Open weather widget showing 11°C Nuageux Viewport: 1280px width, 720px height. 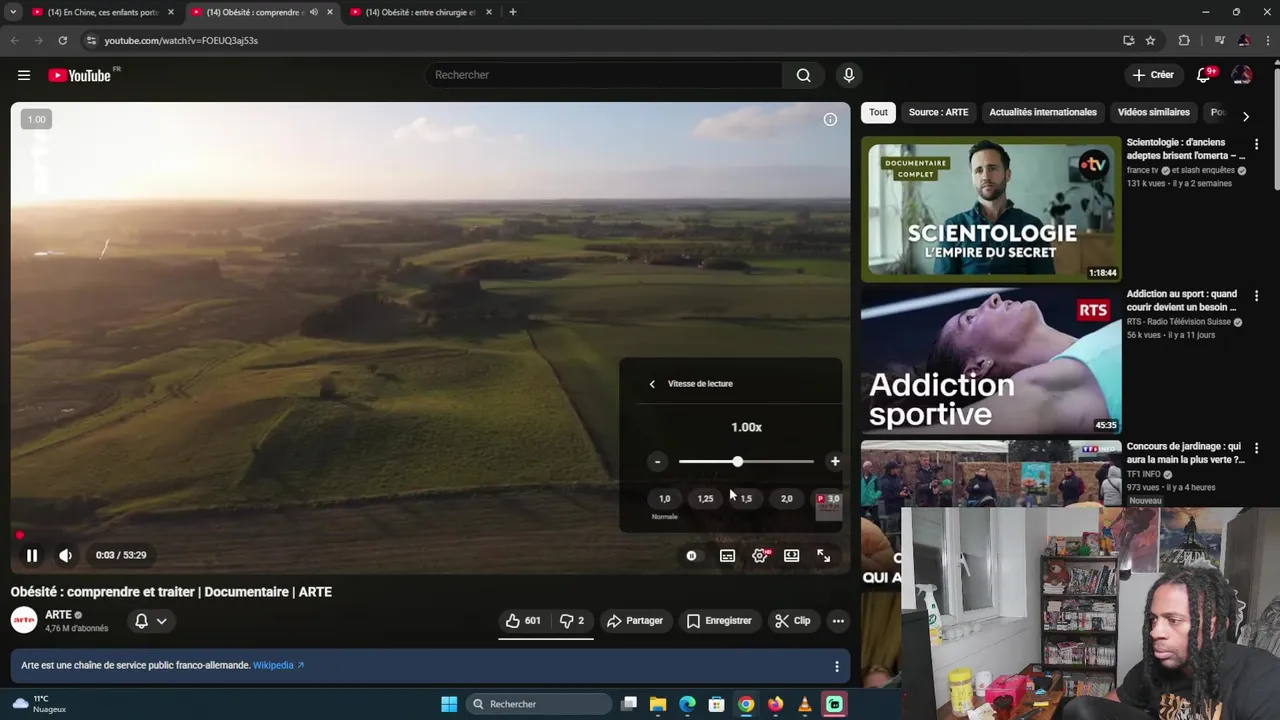point(38,704)
